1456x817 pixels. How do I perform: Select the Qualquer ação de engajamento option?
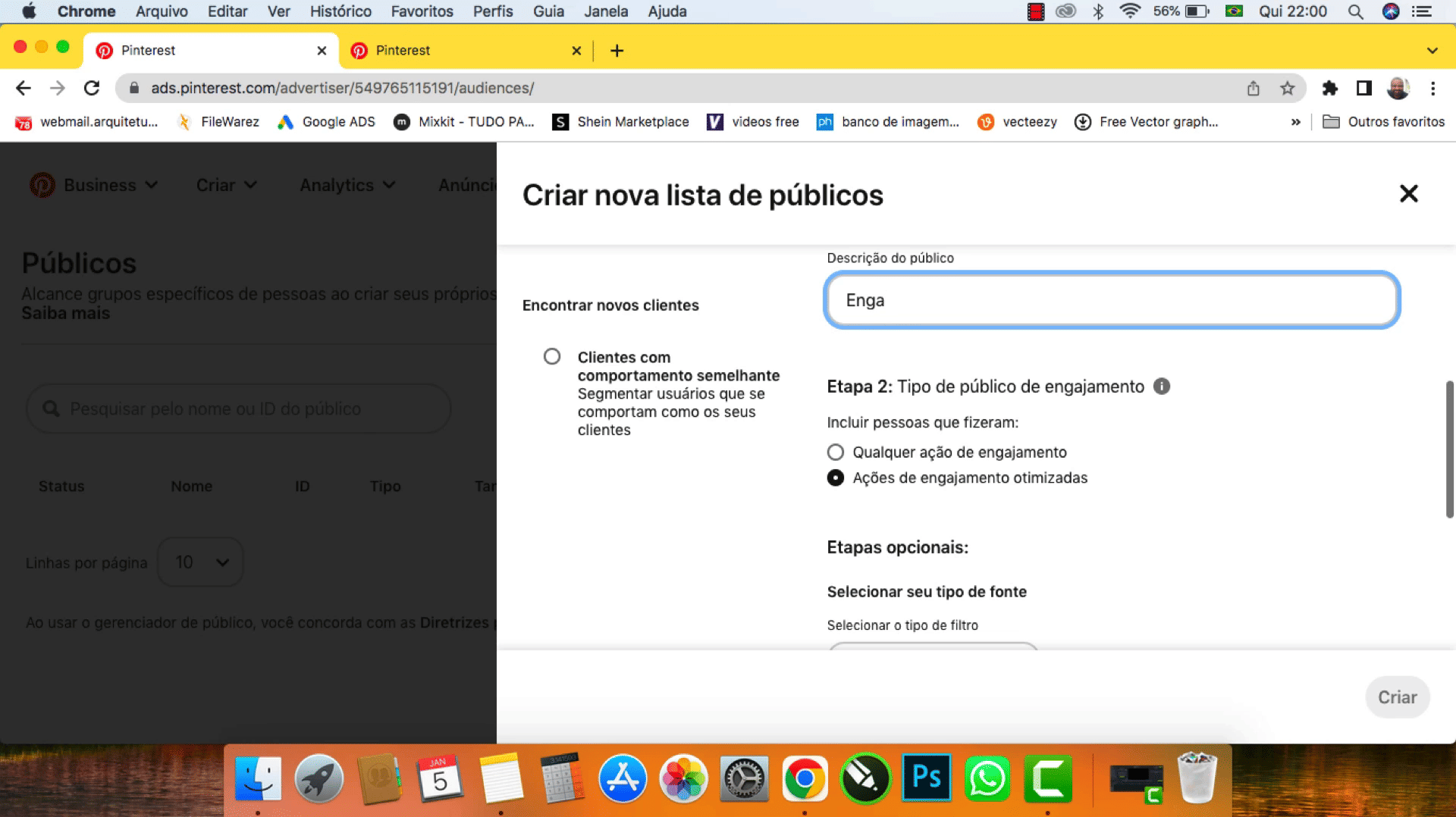835,452
